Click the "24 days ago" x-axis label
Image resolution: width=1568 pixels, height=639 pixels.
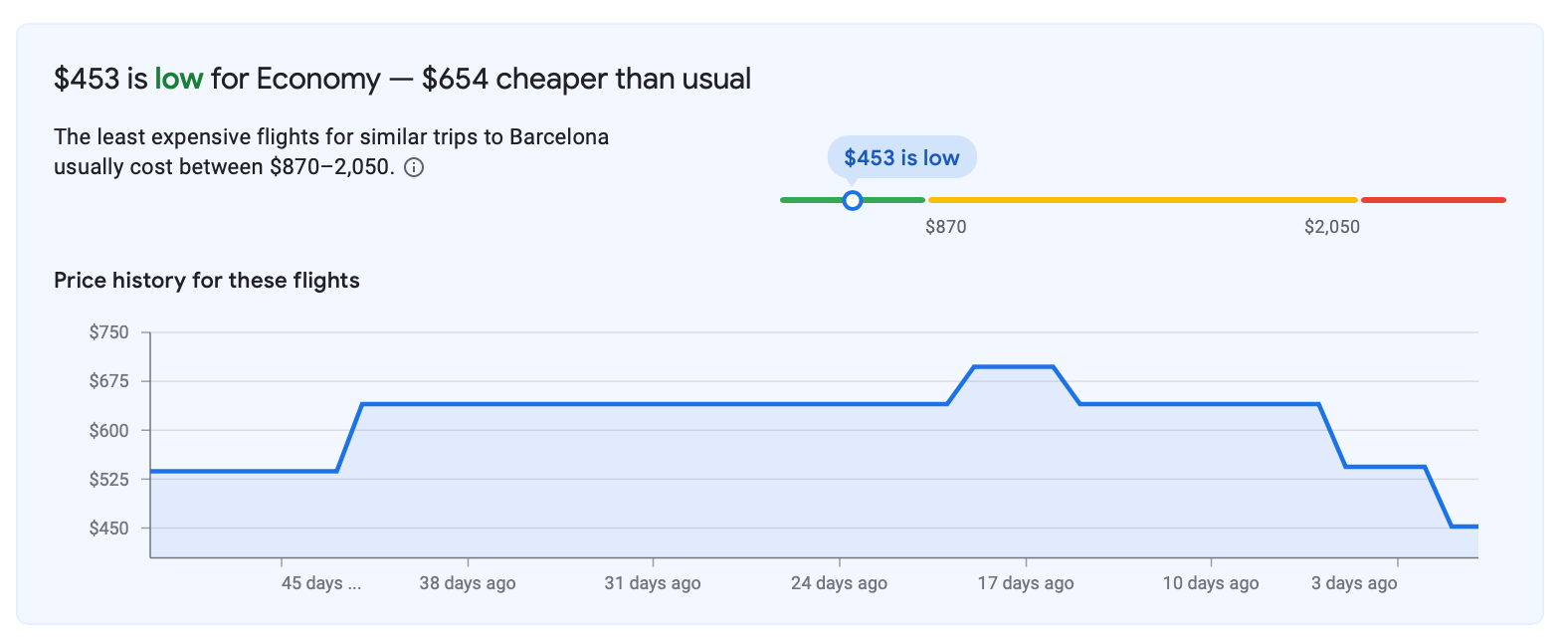click(x=839, y=583)
